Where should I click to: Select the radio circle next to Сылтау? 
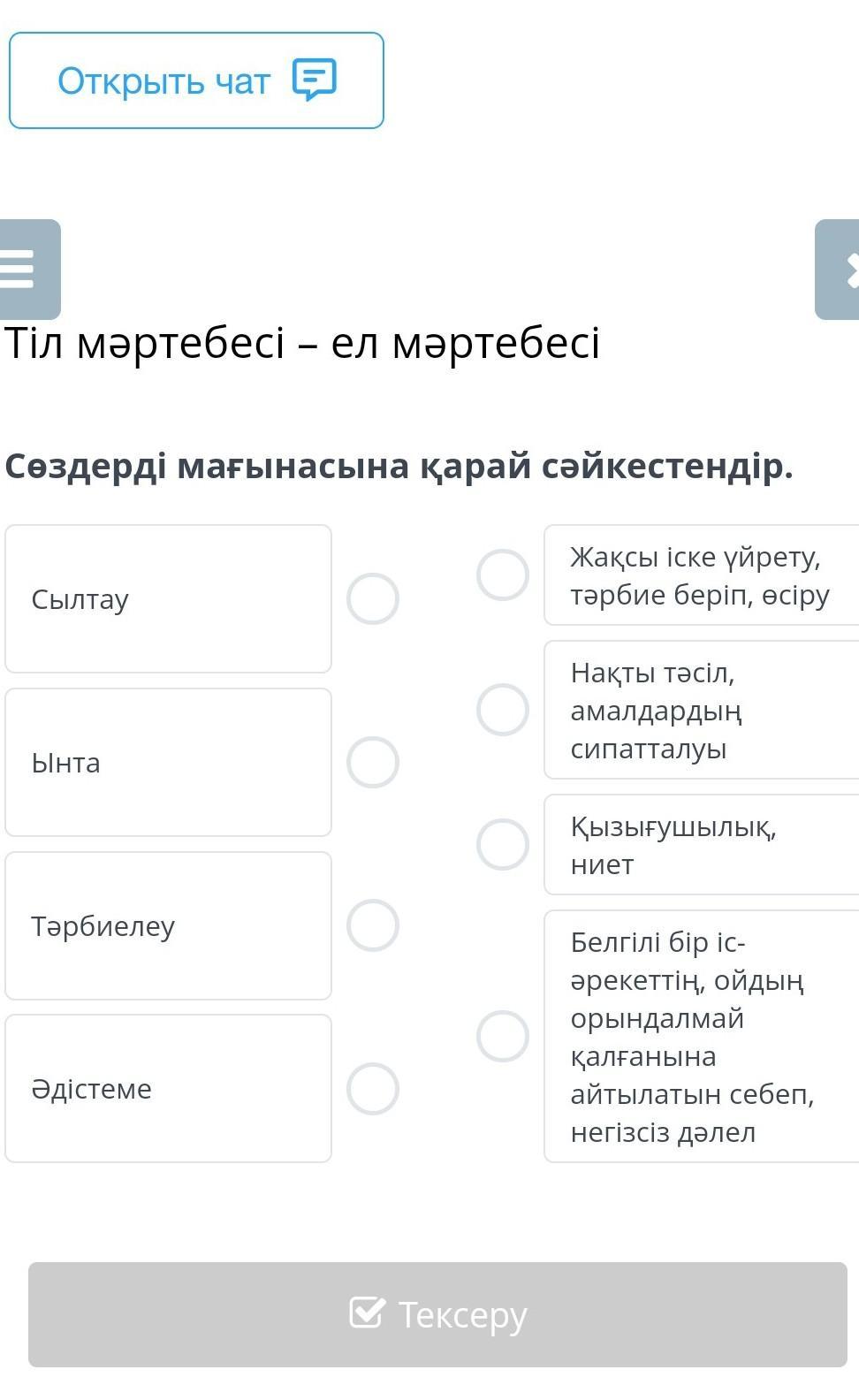click(373, 599)
